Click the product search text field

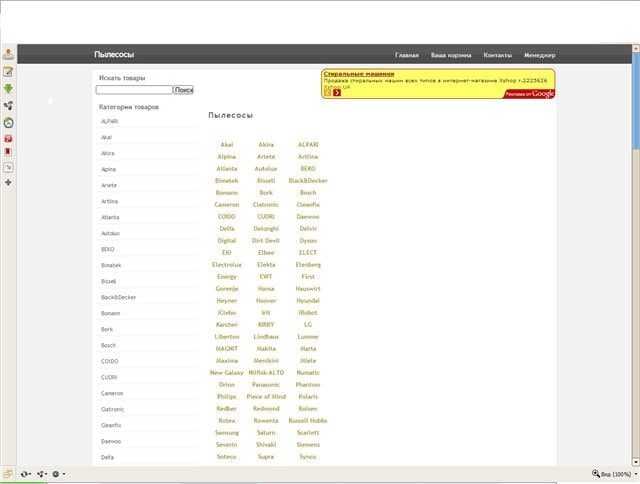click(x=134, y=90)
